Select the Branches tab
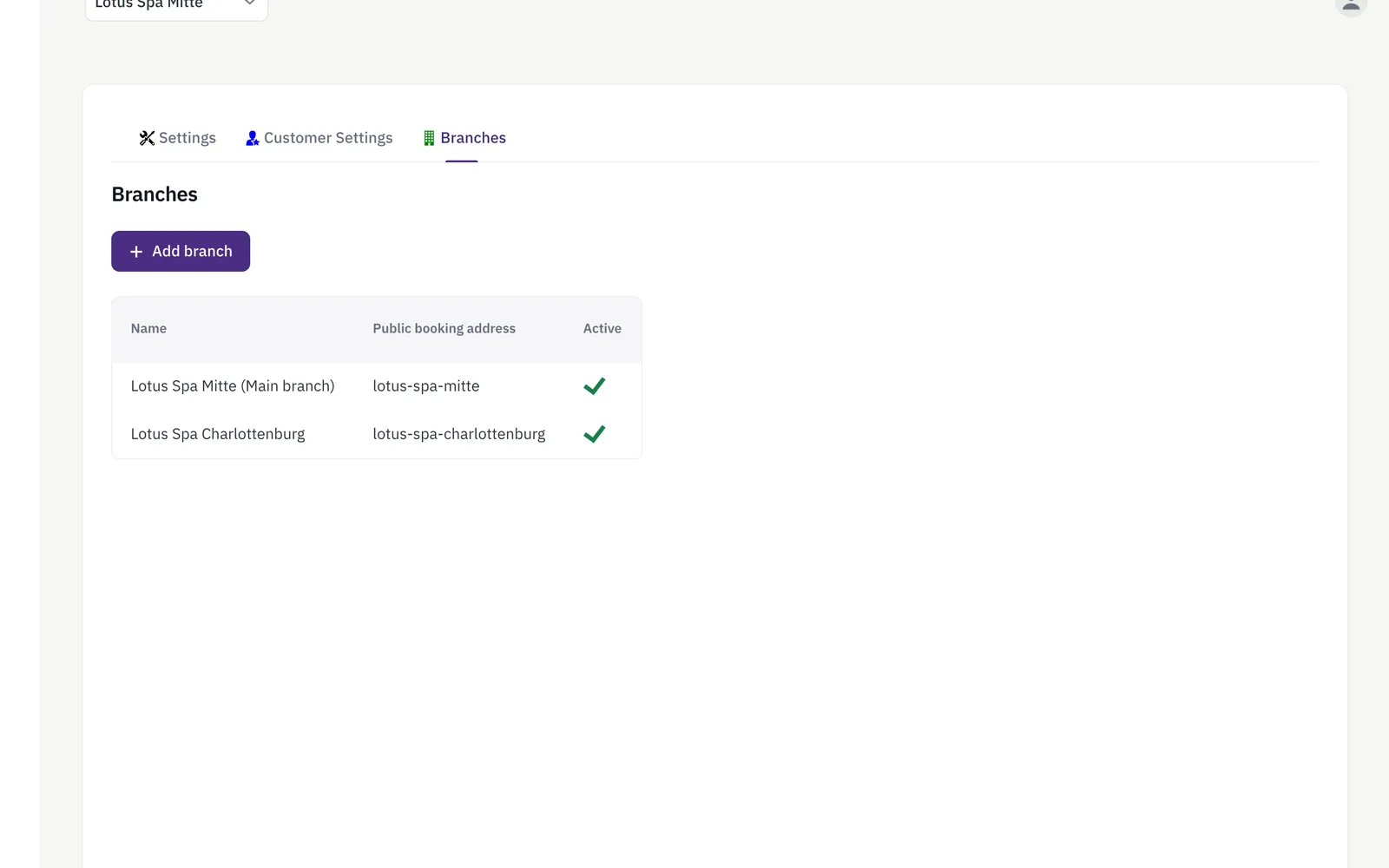Screen dimensions: 1389x868 pyautogui.click(x=464, y=138)
